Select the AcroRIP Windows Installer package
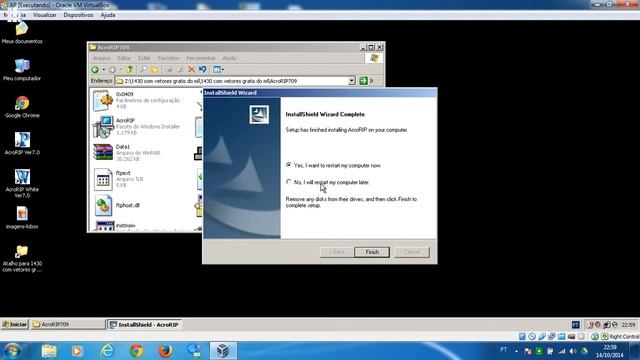The width and height of the screenshot is (640, 360). [x=137, y=127]
